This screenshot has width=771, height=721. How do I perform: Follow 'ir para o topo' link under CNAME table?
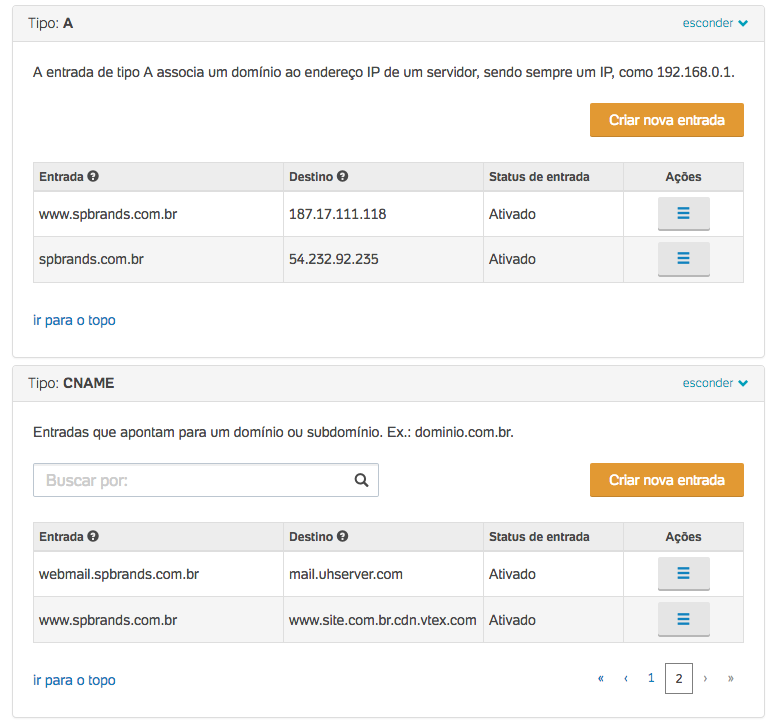click(74, 680)
